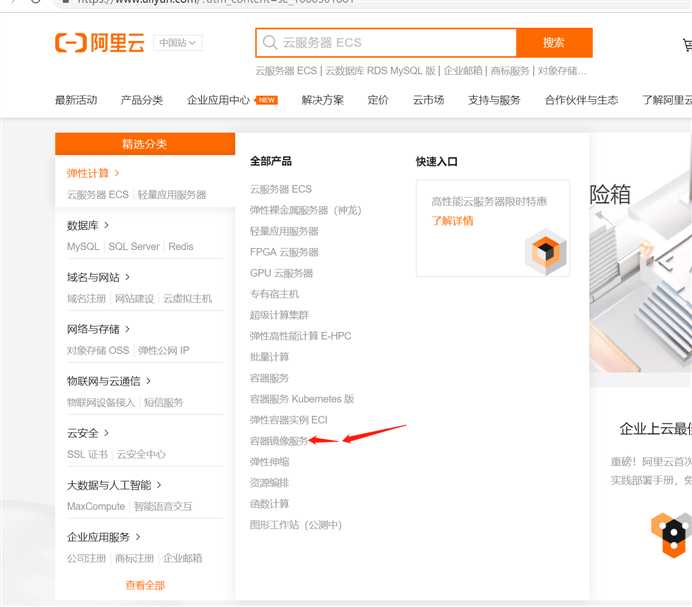The image size is (692, 607).
Task: Click 了解详情 in the promo card
Action: coord(452,221)
